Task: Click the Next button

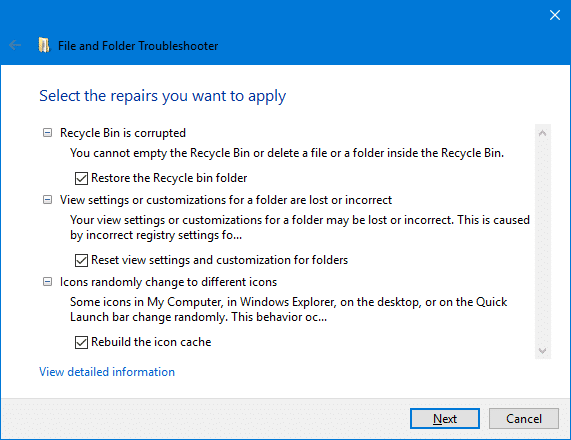Action: [445, 419]
